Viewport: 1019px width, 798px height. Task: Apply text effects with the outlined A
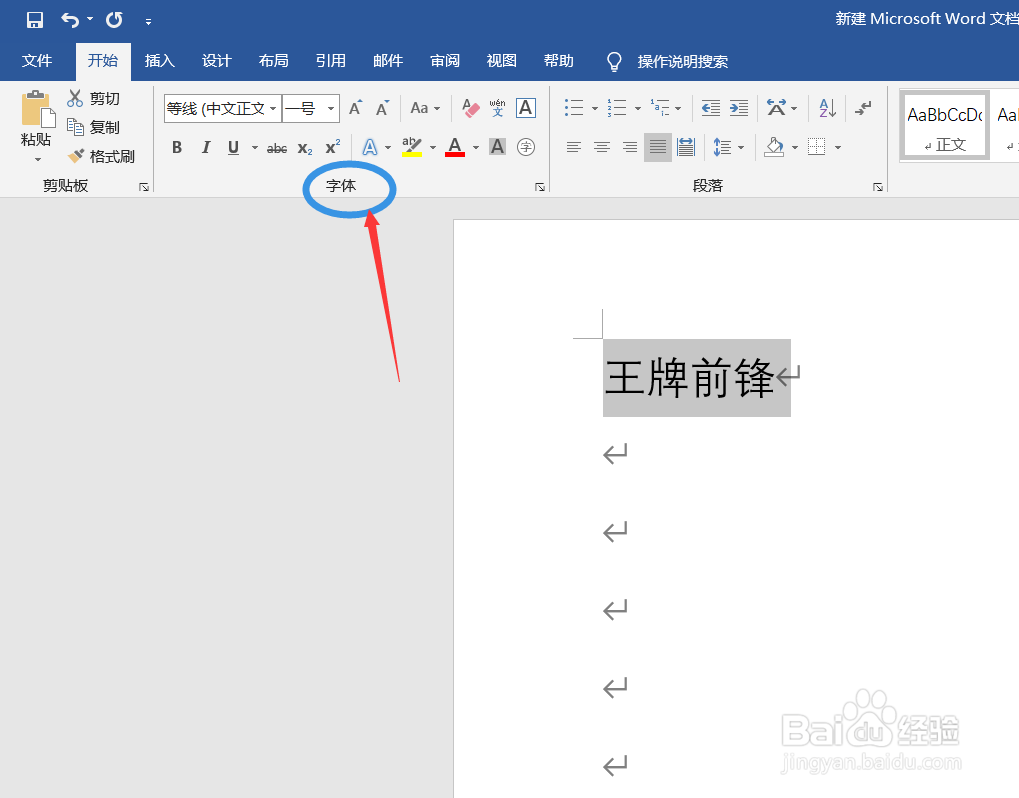click(x=370, y=148)
